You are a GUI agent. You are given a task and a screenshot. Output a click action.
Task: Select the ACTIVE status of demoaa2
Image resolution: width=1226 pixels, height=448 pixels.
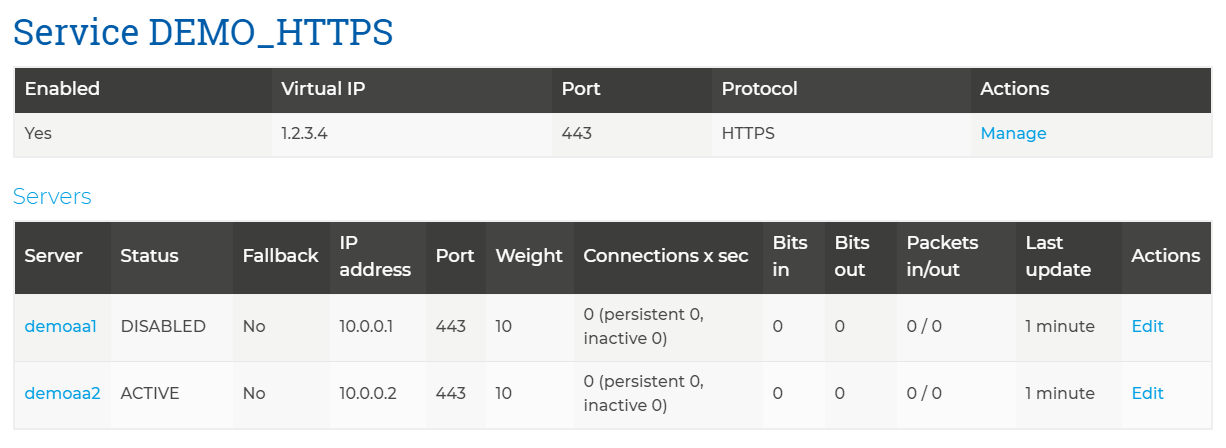pos(150,393)
